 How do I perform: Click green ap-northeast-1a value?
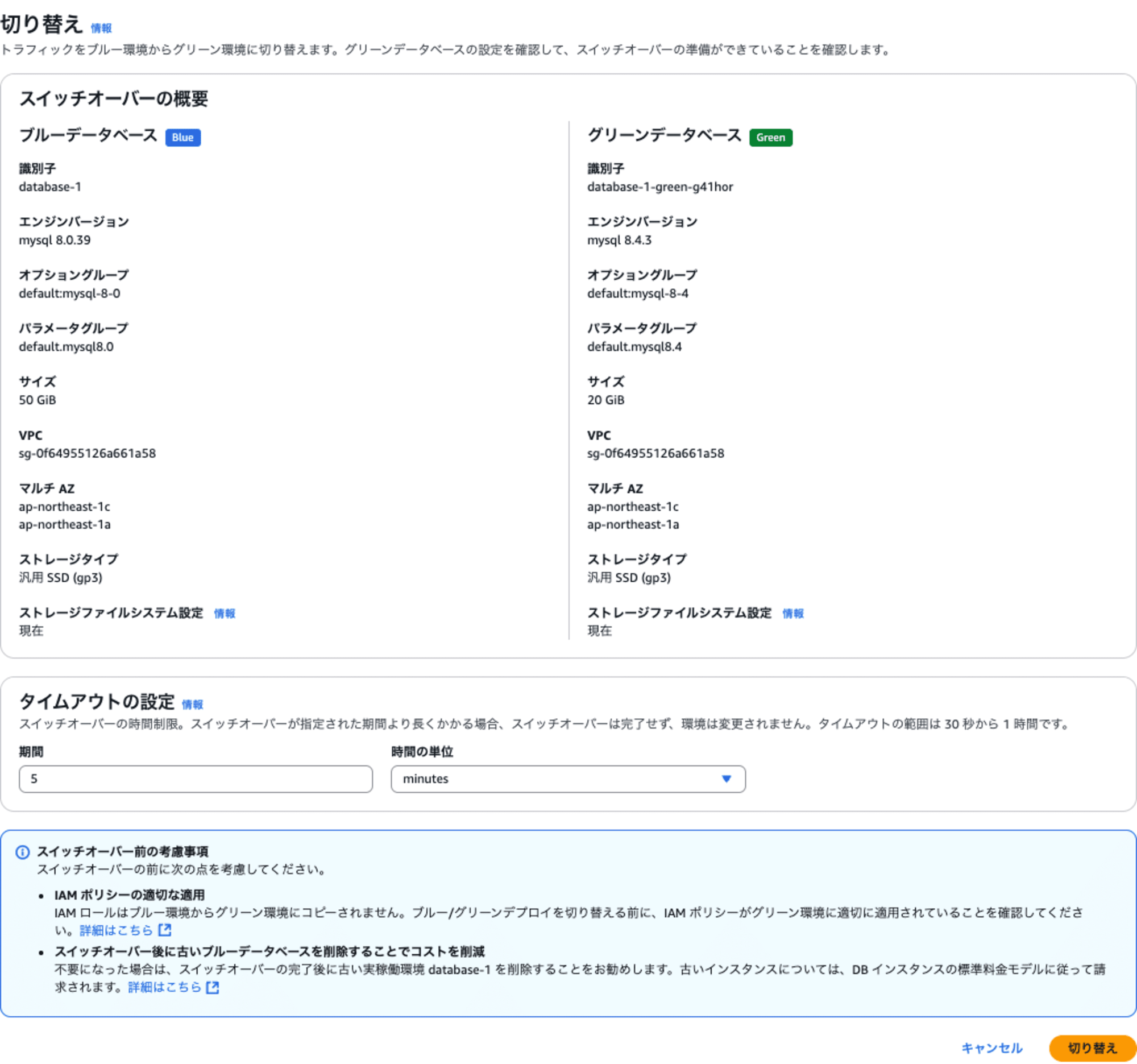[x=633, y=524]
